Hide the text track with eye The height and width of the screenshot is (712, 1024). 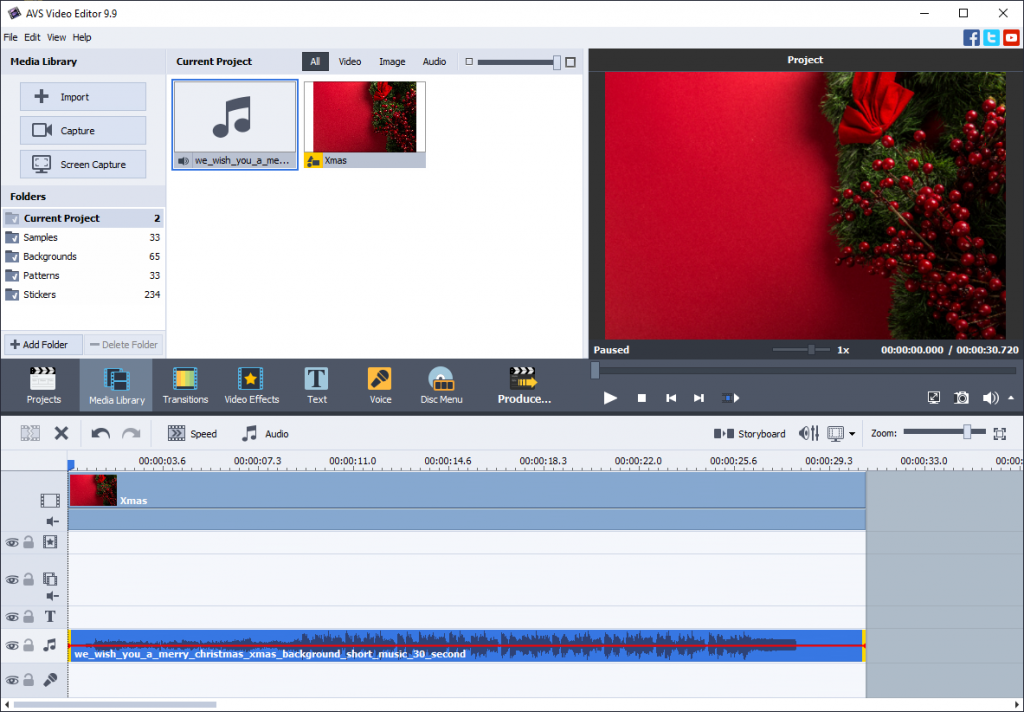[x=12, y=617]
